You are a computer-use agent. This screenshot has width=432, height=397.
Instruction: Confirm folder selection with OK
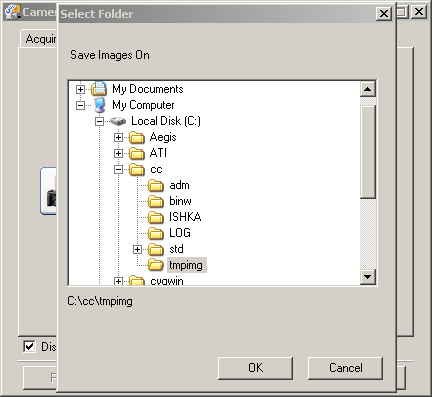pyautogui.click(x=255, y=368)
